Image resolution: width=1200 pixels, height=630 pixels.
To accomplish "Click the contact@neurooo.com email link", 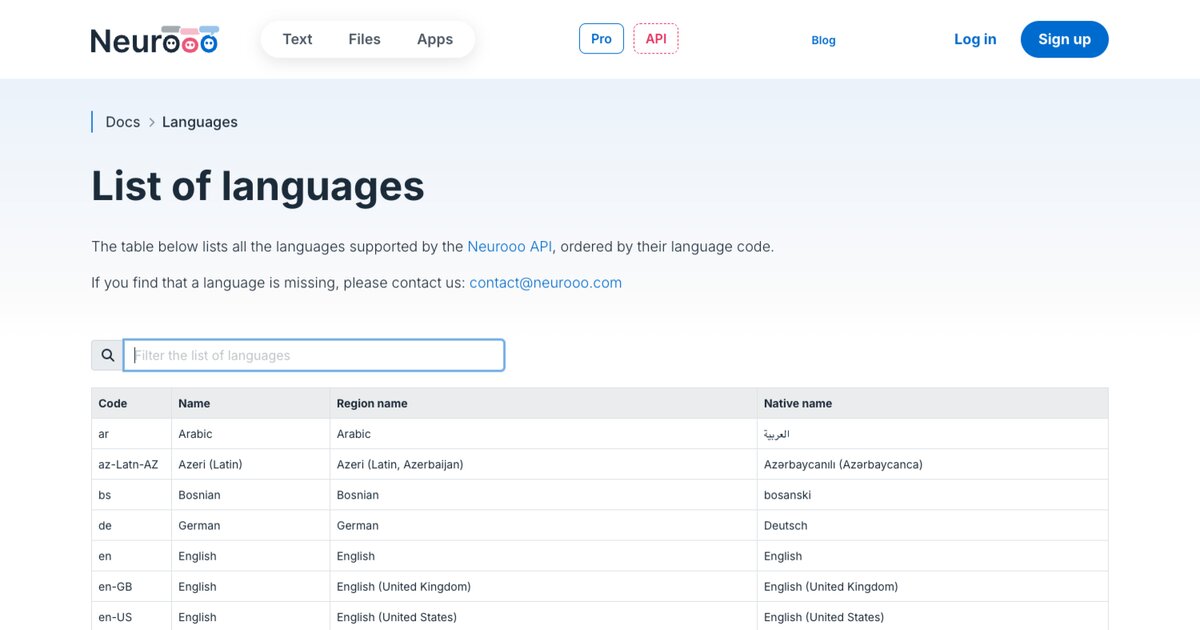I will click(x=545, y=282).
